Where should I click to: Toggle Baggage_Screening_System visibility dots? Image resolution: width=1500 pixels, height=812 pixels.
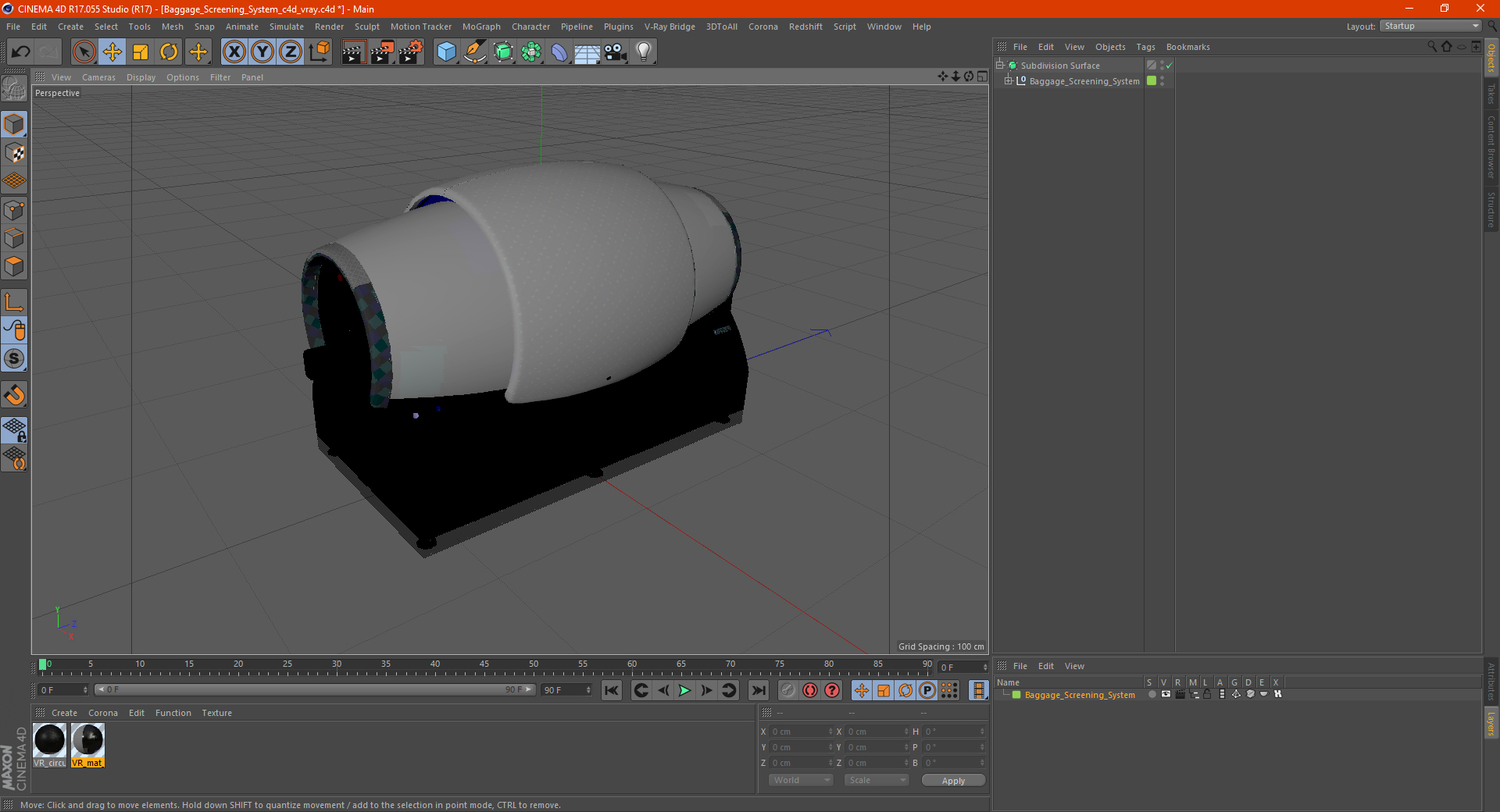coord(1162,81)
